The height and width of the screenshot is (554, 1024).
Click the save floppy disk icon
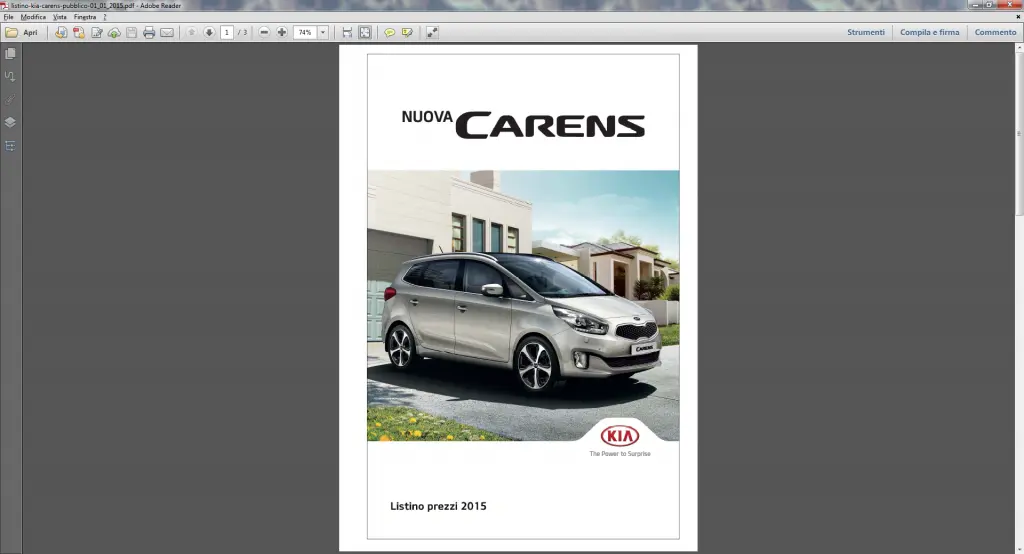pyautogui.click(x=131, y=32)
